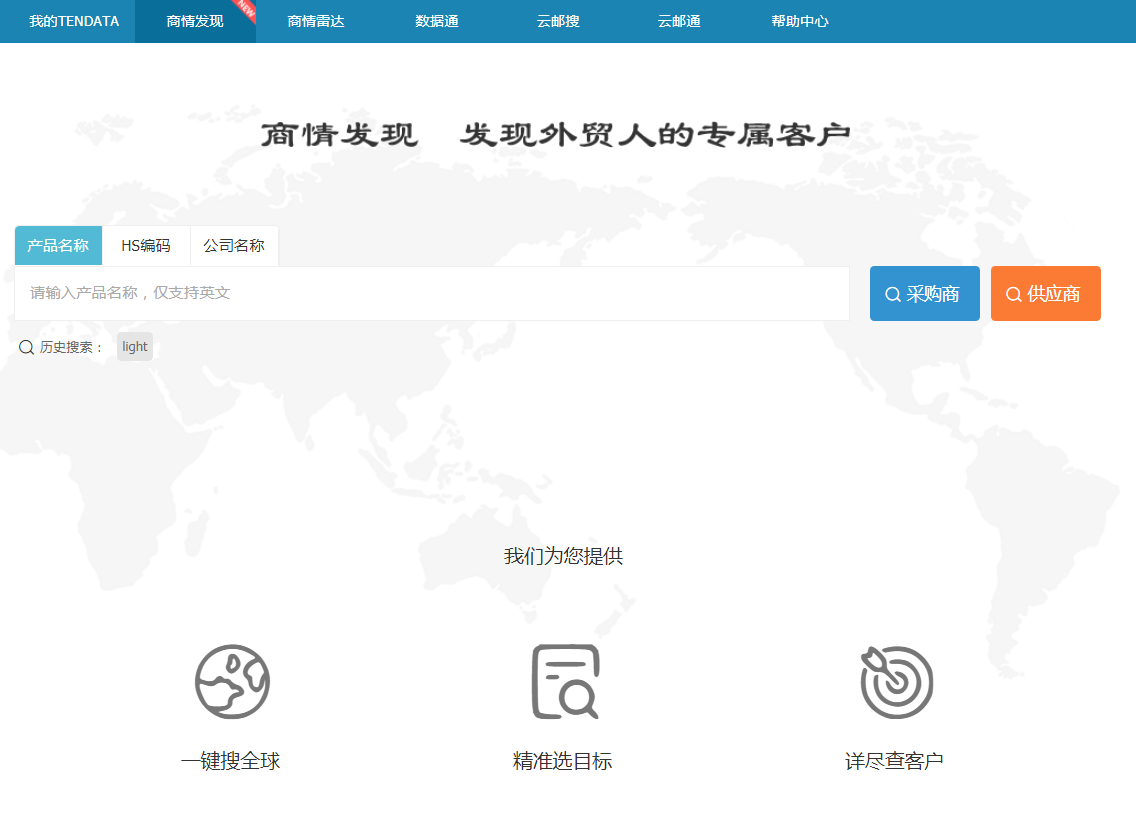1136x814 pixels.
Task: Select the 'light' history search tag
Action: [134, 346]
